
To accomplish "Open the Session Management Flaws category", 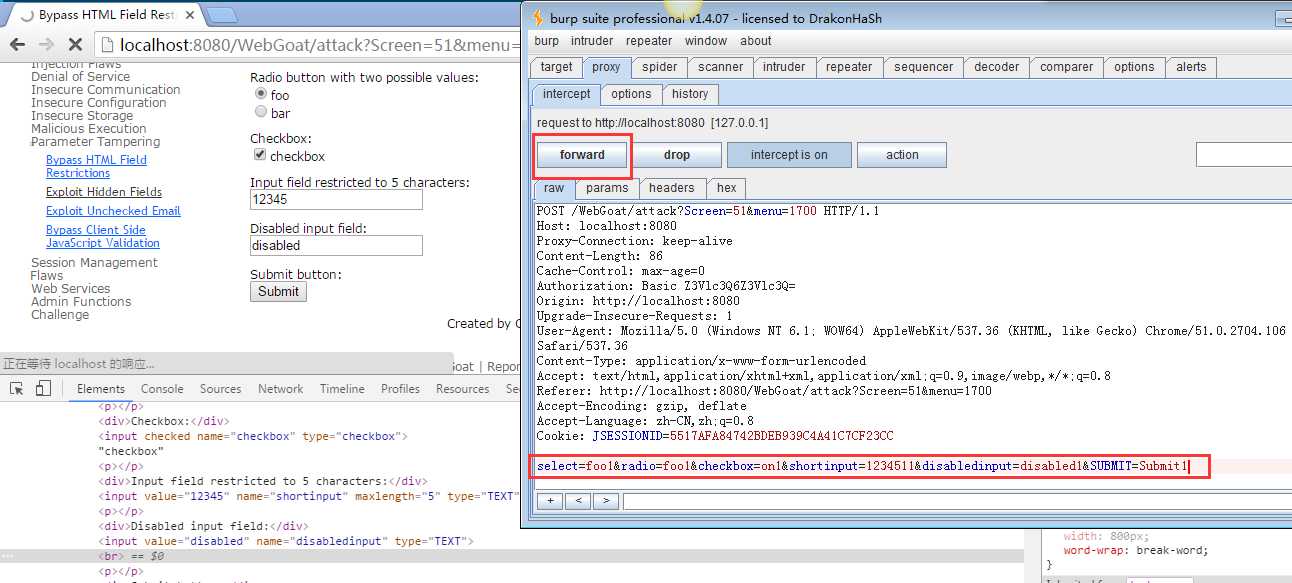I will pyautogui.click(x=94, y=269).
